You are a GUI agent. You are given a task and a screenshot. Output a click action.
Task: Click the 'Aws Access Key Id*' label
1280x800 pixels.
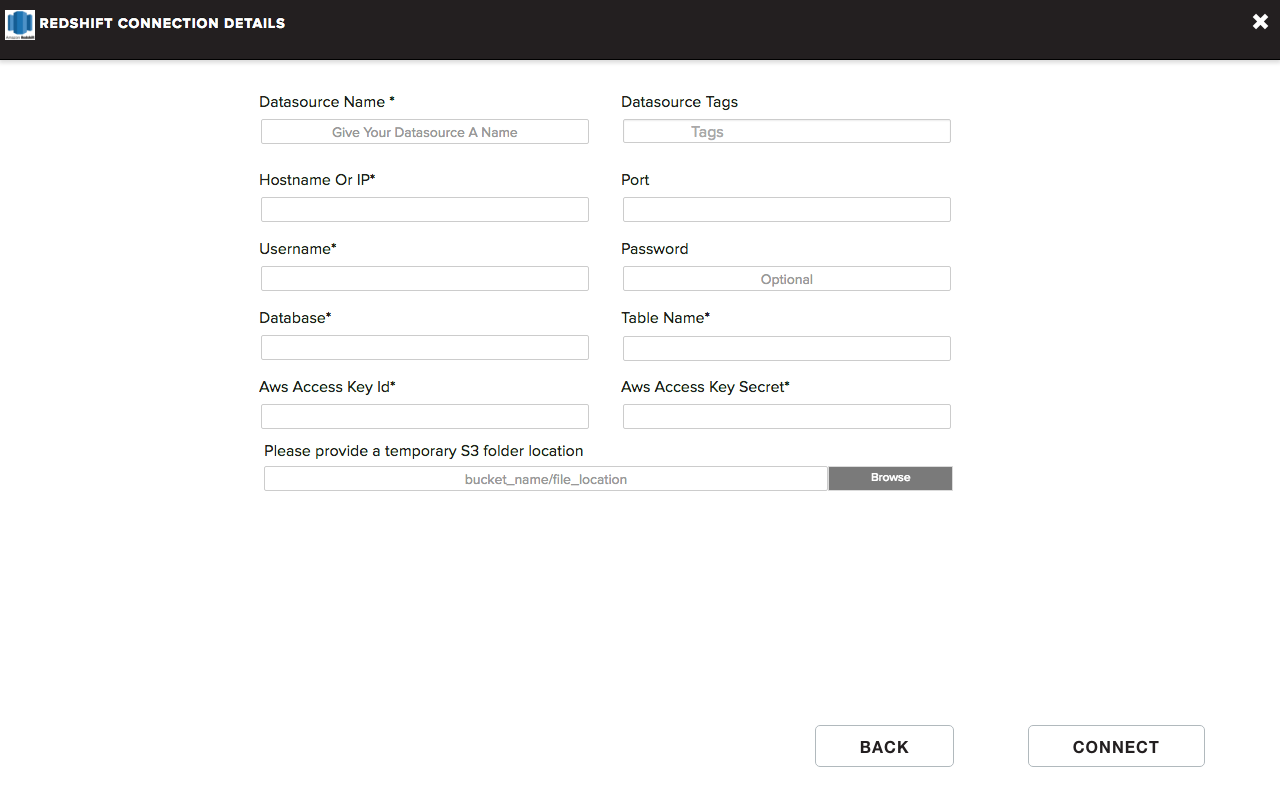[327, 387]
